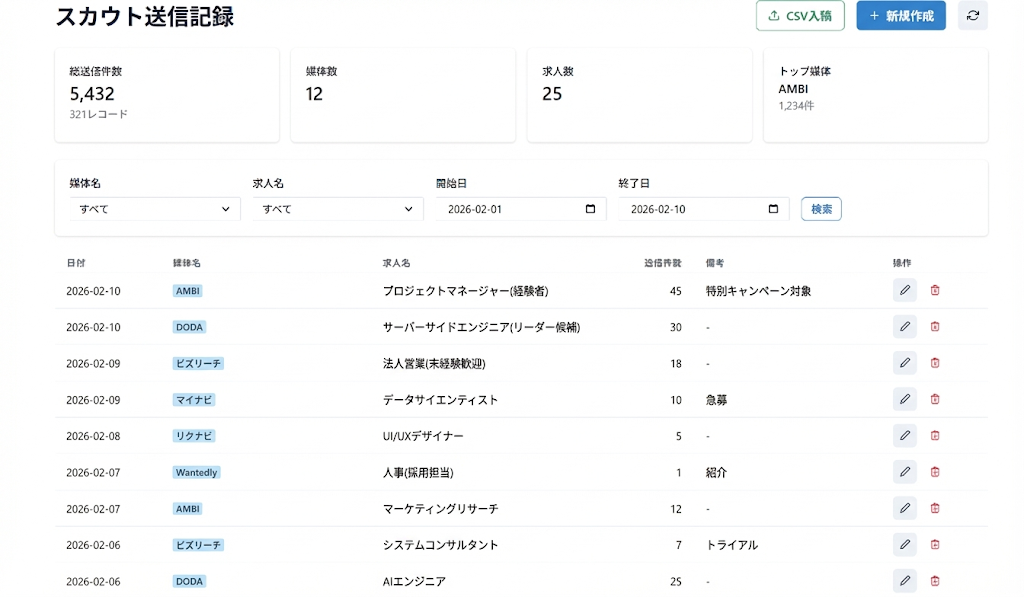Delete the マイナビ データサイエンティスト record

[x=935, y=399]
